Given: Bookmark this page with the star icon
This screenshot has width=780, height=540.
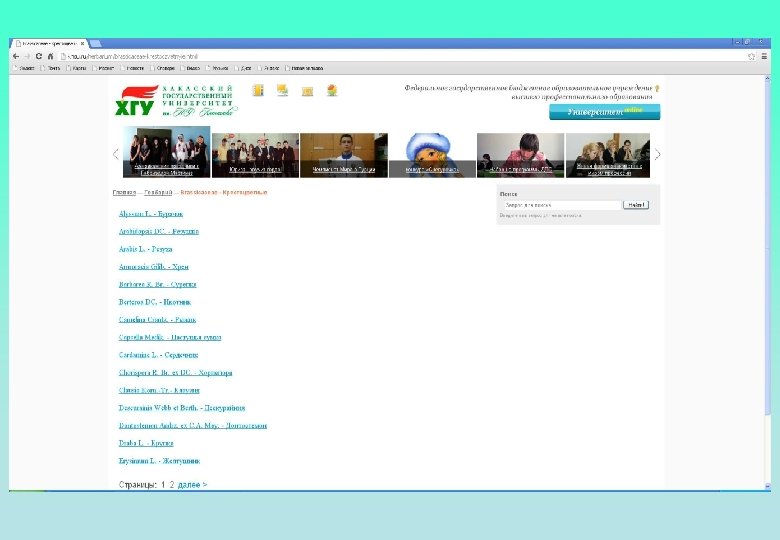Looking at the screenshot, I should pos(752,57).
